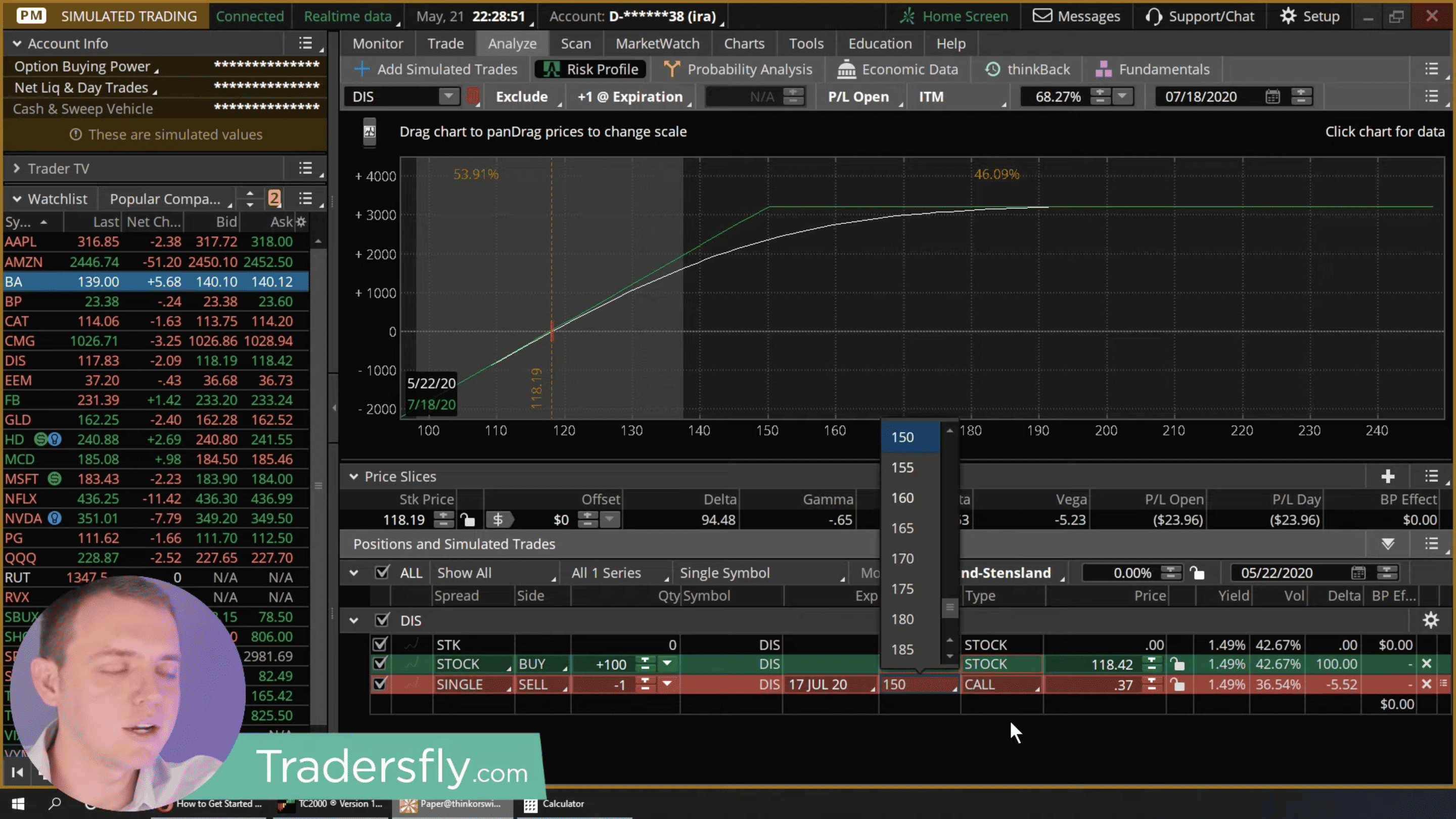This screenshot has height=819, width=1456.
Task: Remove the STOCK BUY simulated trade
Action: pos(1427,664)
